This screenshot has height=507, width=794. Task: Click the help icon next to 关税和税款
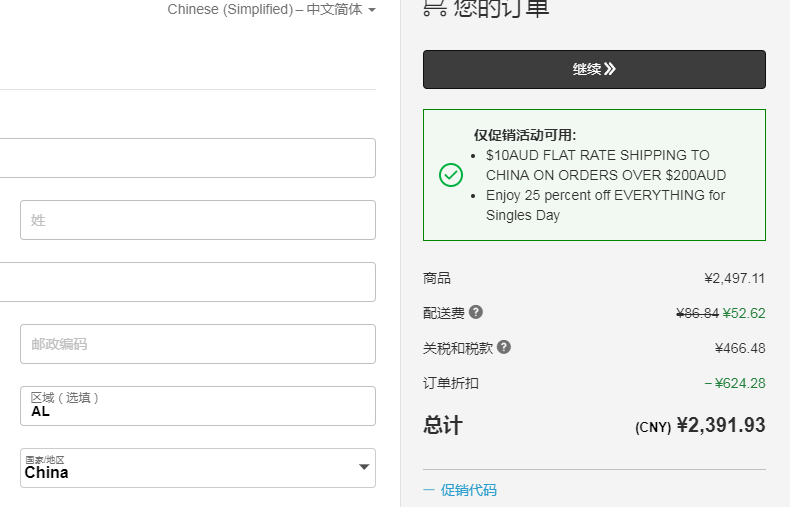(x=504, y=347)
